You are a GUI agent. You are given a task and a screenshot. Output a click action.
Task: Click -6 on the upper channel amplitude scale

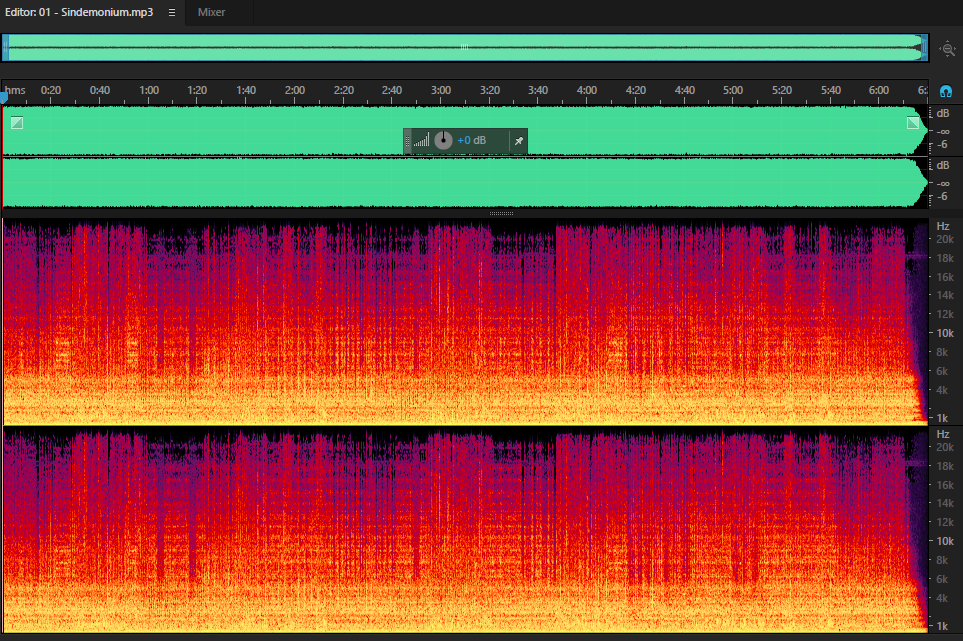click(x=942, y=145)
